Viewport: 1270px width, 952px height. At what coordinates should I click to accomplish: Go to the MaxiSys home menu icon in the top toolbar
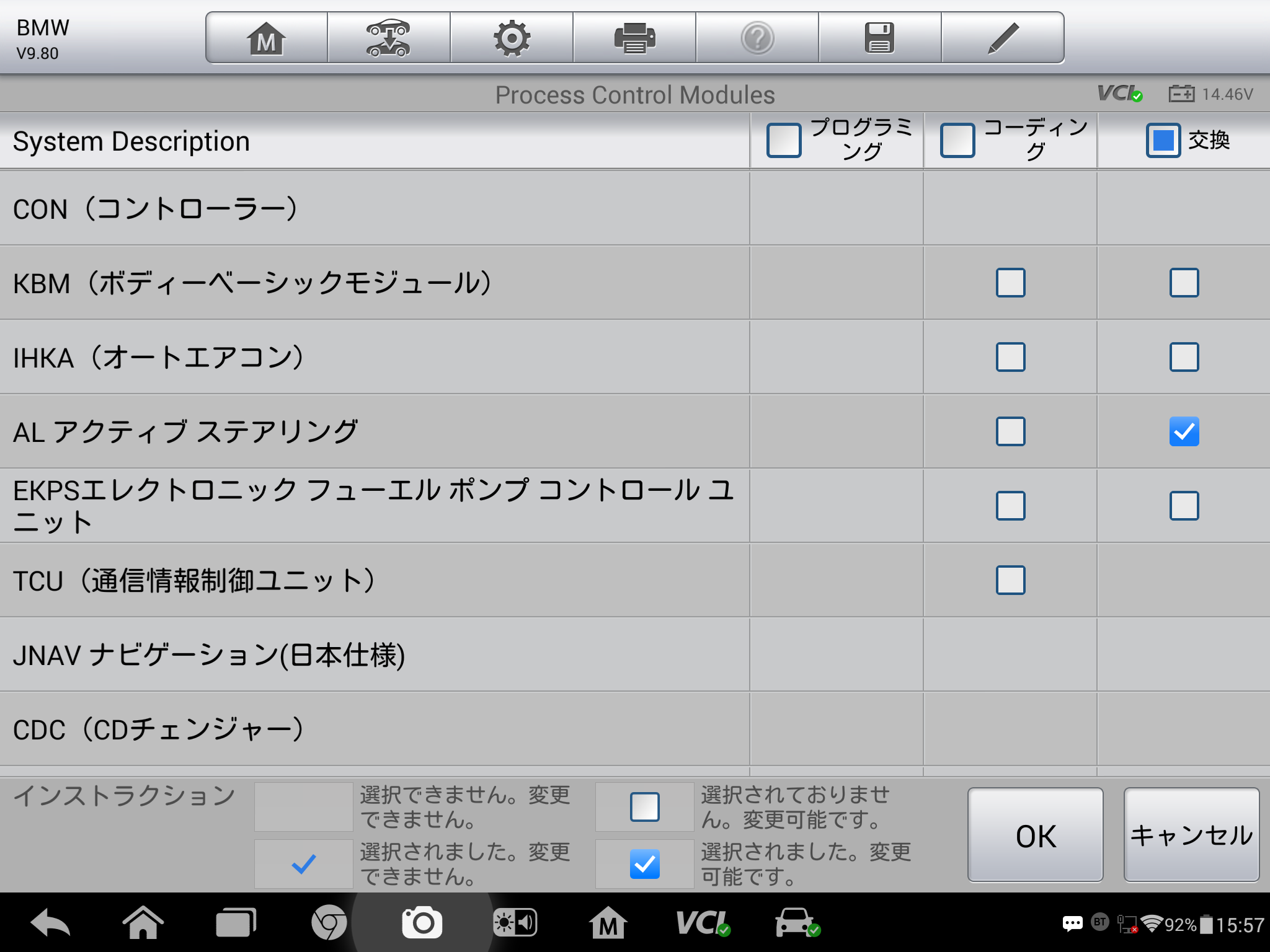pyautogui.click(x=267, y=38)
